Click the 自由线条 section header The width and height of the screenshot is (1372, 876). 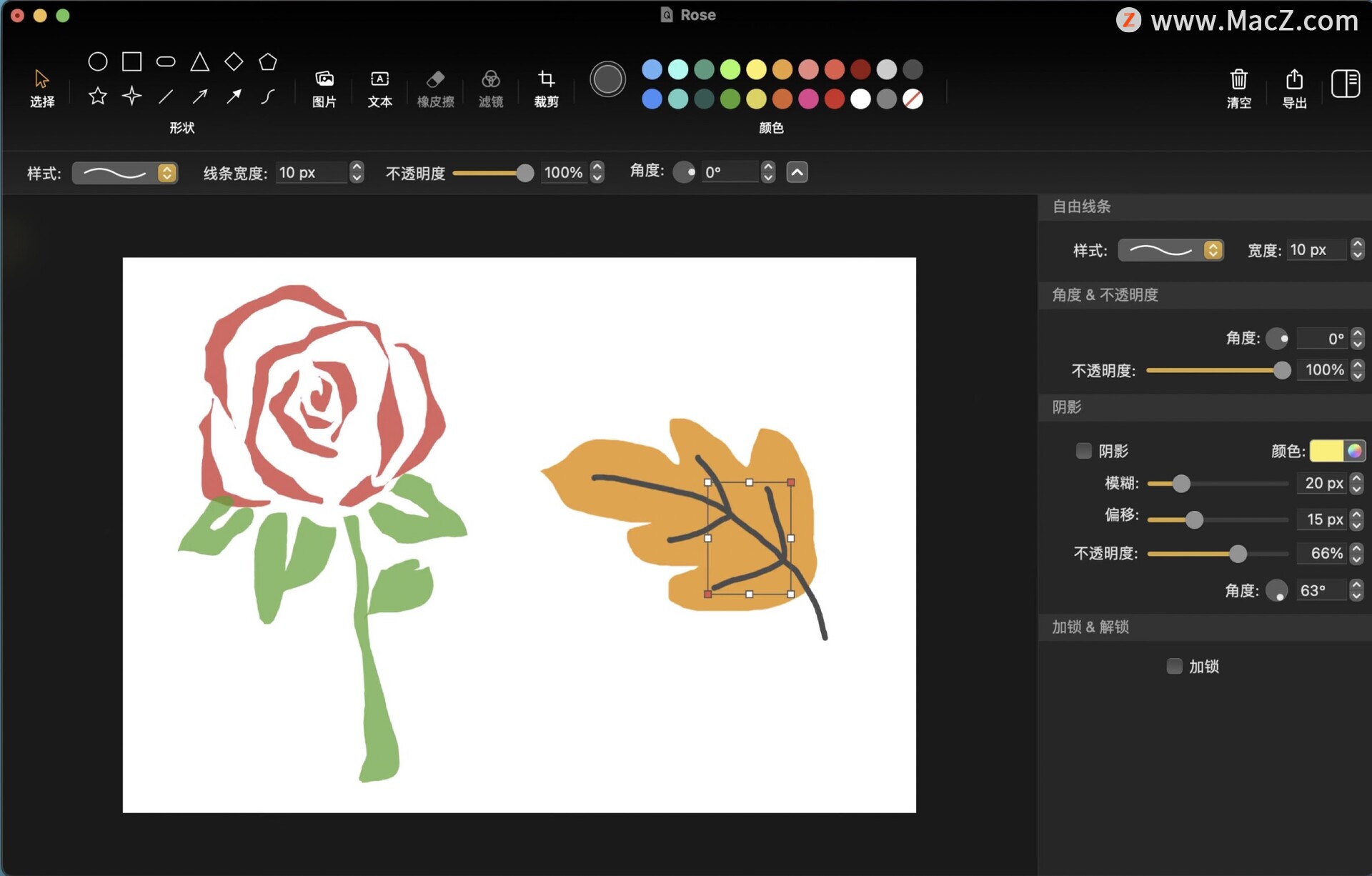click(1081, 206)
